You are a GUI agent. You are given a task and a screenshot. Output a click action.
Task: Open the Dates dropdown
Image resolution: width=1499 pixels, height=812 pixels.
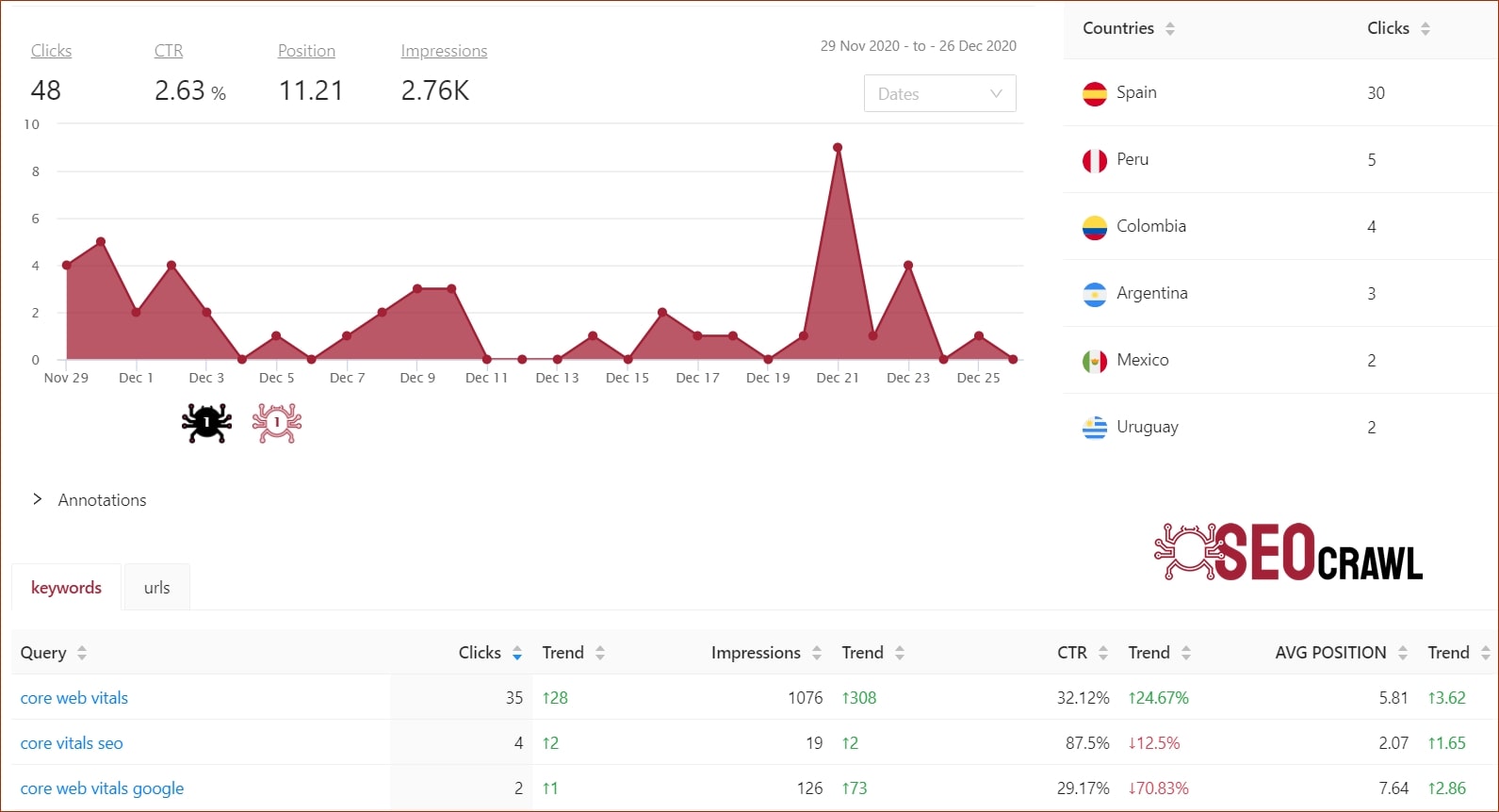tap(939, 93)
